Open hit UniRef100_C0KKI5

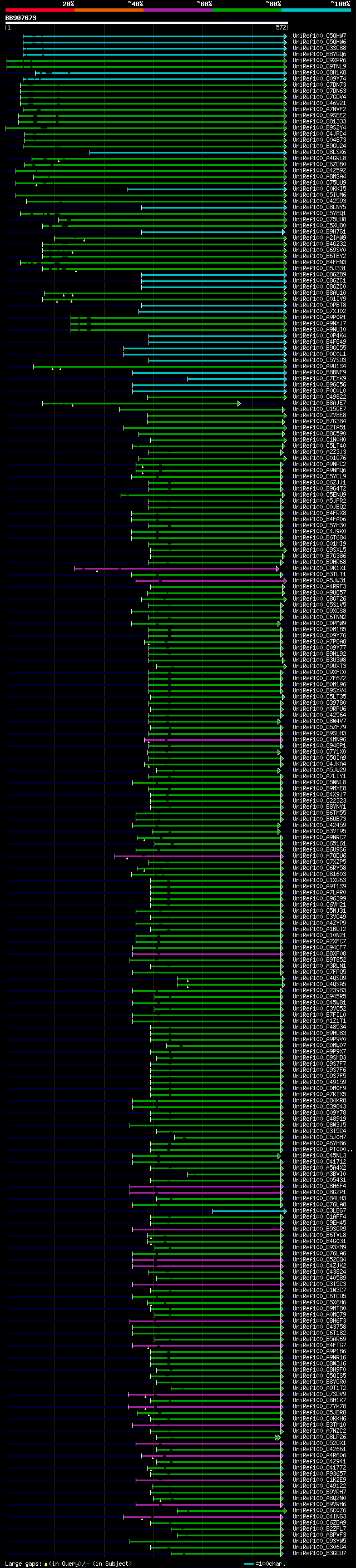[319, 189]
